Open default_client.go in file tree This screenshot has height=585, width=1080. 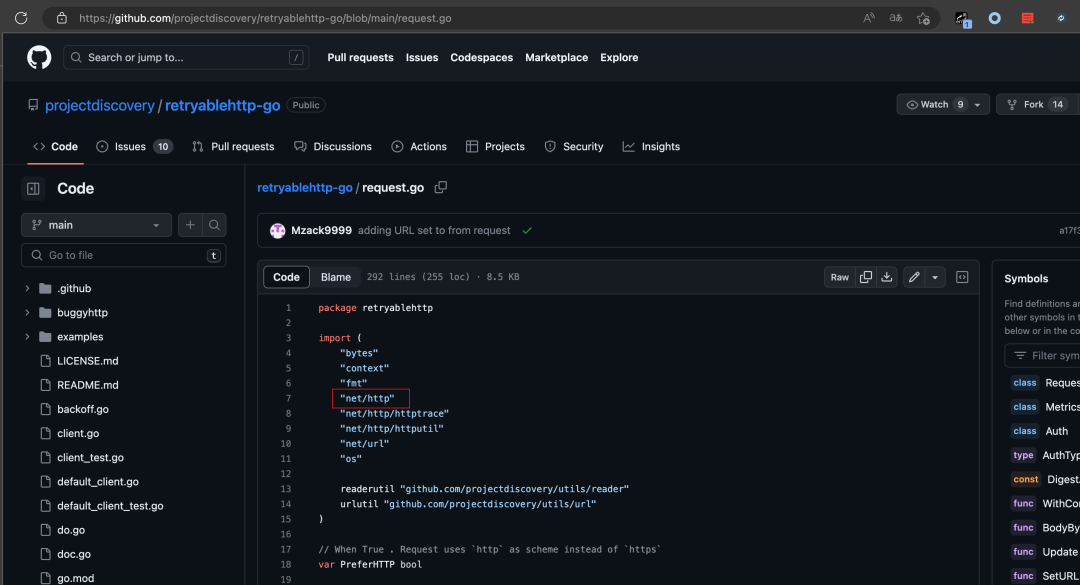click(x=98, y=482)
